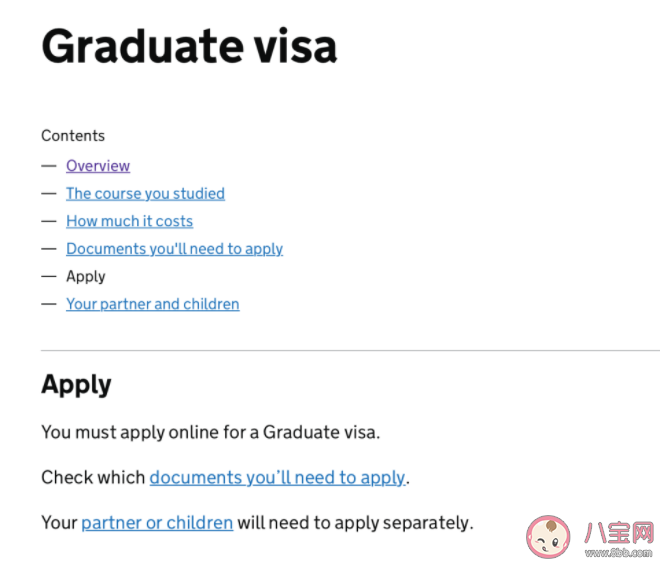Screen dimensions: 660x563
Task: Select 'Documents you'll need to apply' in Contents
Action: (x=174, y=249)
